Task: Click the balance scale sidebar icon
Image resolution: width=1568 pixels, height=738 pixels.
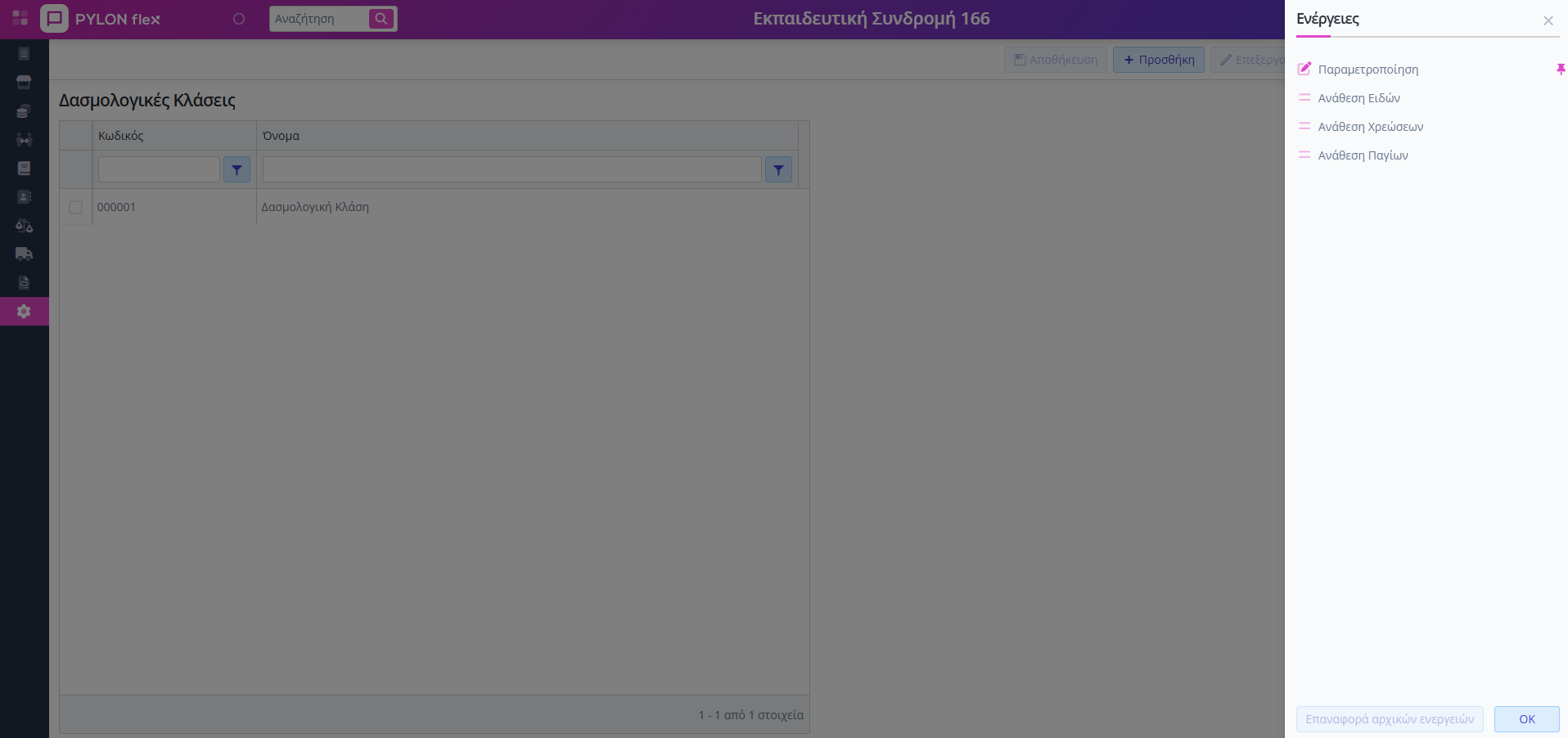Action: (x=24, y=226)
